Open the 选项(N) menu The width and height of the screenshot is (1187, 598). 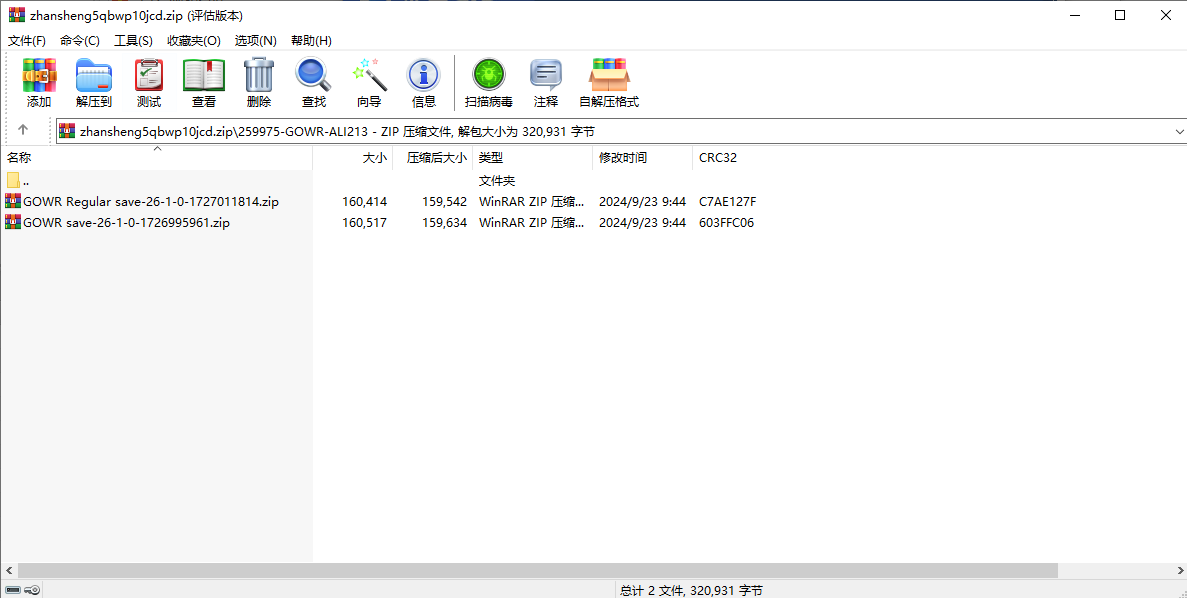tap(255, 40)
